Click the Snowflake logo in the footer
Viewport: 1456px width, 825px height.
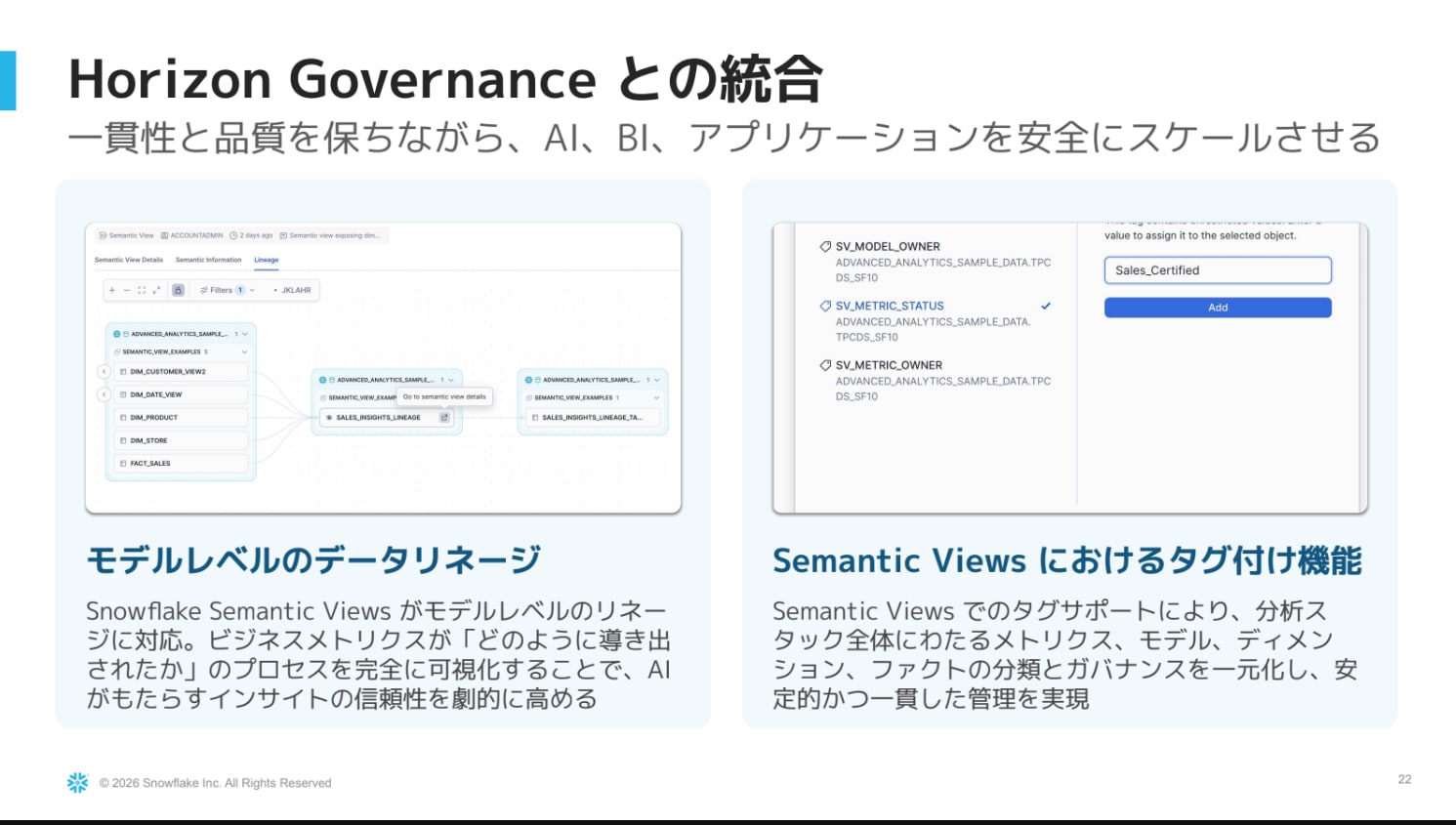78,782
